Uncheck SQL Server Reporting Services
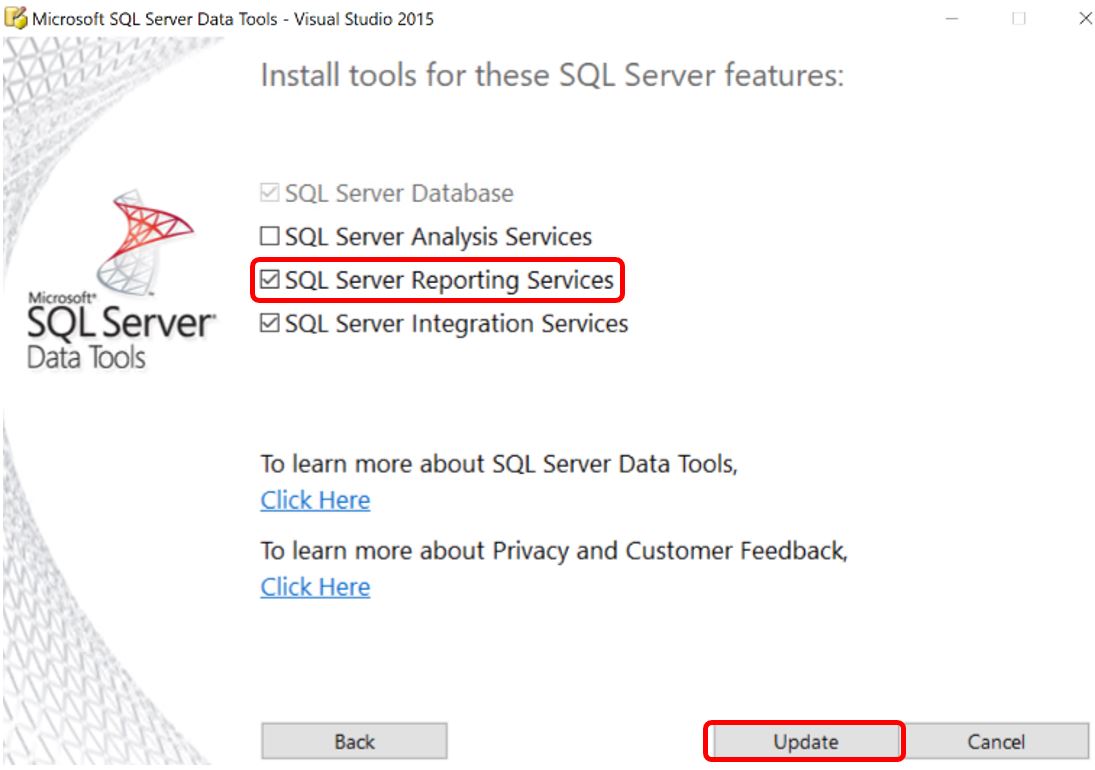 point(270,280)
